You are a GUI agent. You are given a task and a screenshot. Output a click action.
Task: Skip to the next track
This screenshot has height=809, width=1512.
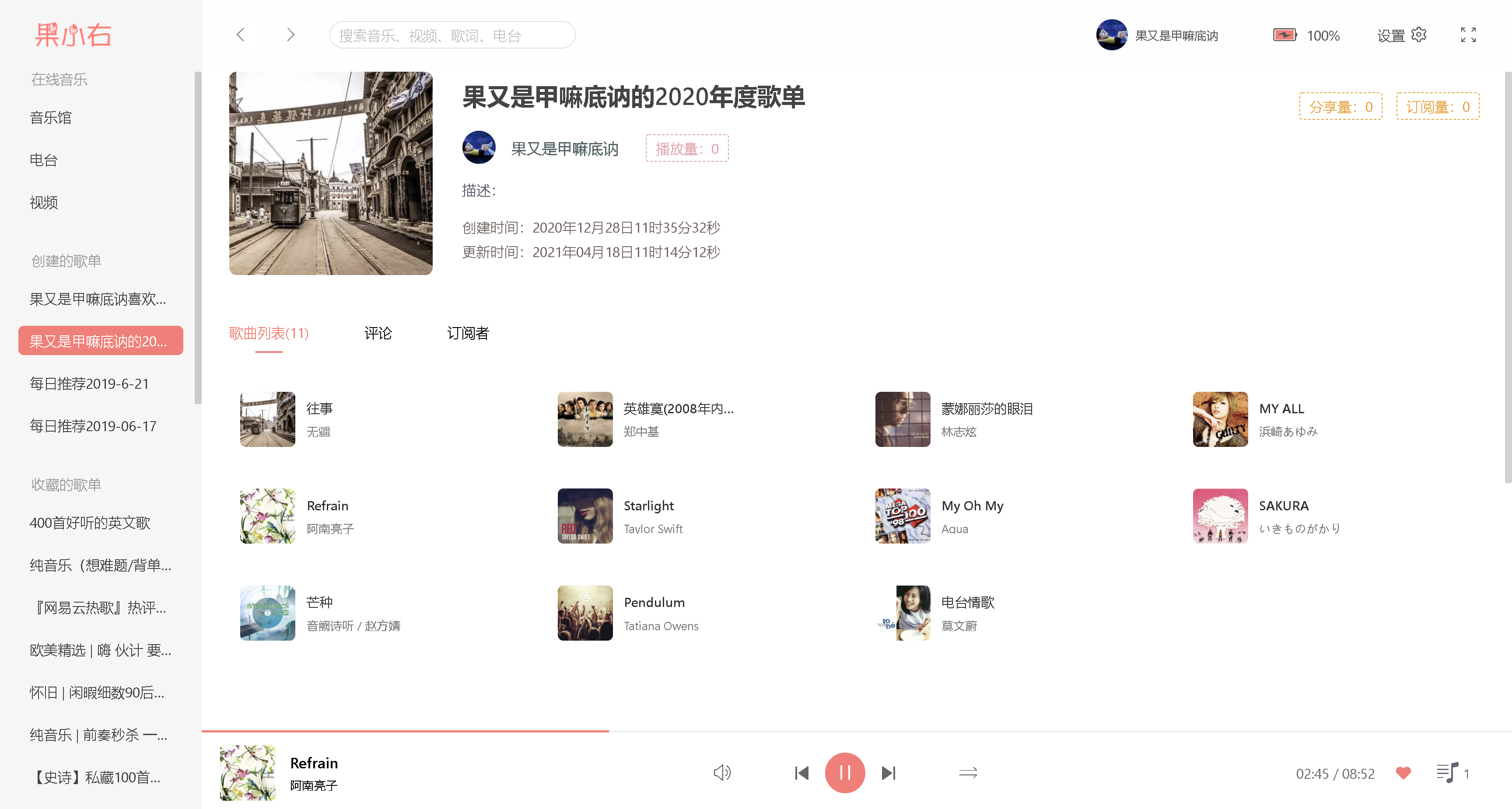coord(888,773)
